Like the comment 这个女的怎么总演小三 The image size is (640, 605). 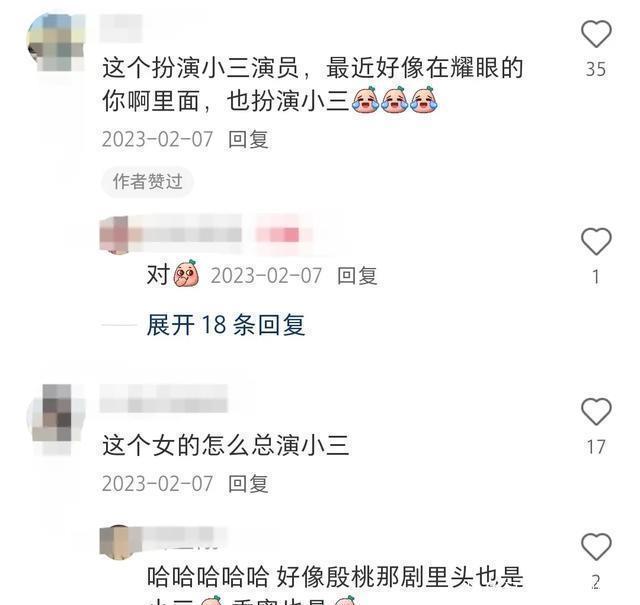click(596, 411)
